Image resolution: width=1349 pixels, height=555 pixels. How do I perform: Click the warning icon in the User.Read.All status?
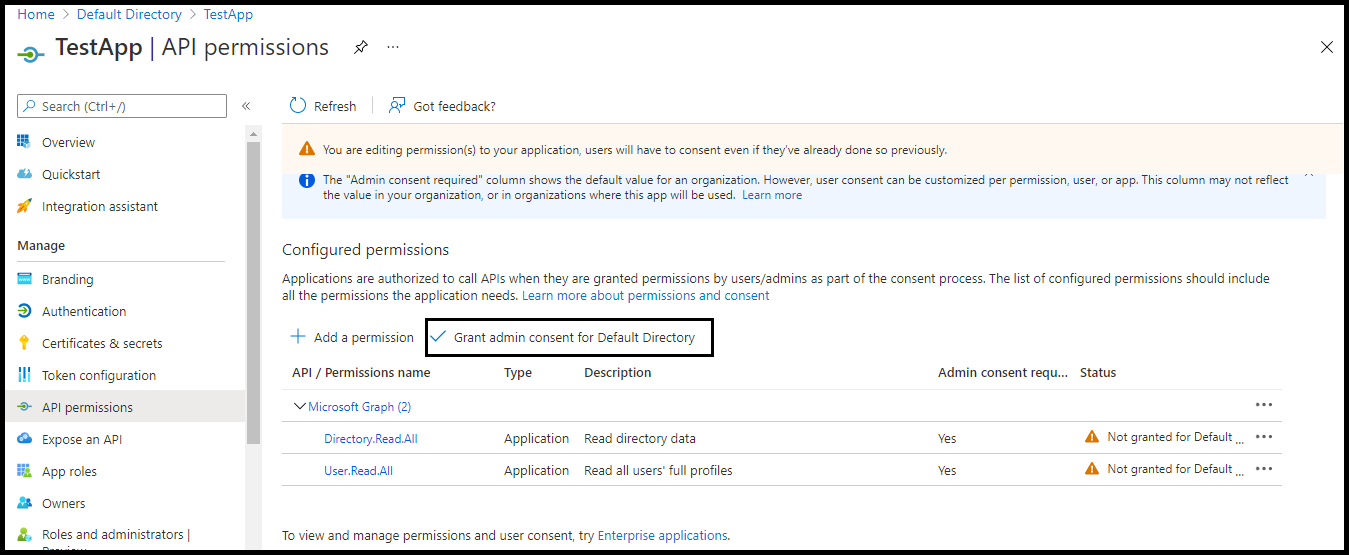coord(1092,469)
